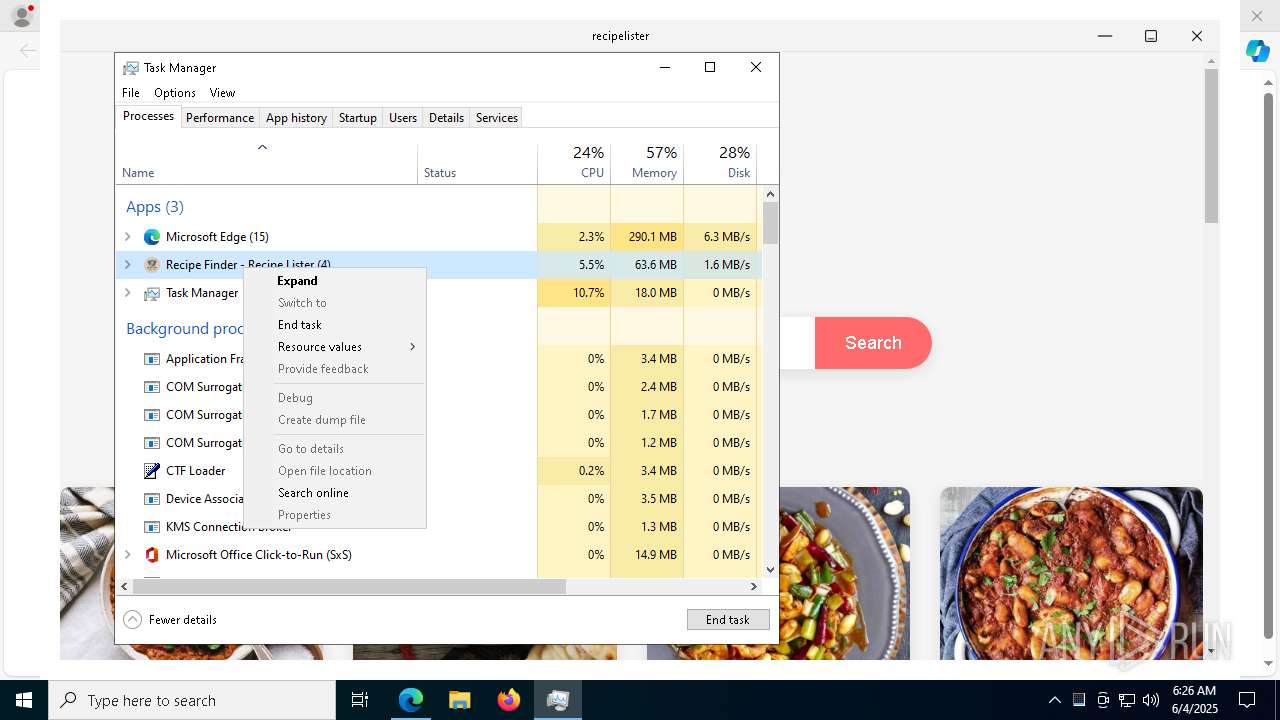This screenshot has width=1280, height=720.
Task: Click the recipelister page vertical scrollbar
Action: click(x=1211, y=146)
